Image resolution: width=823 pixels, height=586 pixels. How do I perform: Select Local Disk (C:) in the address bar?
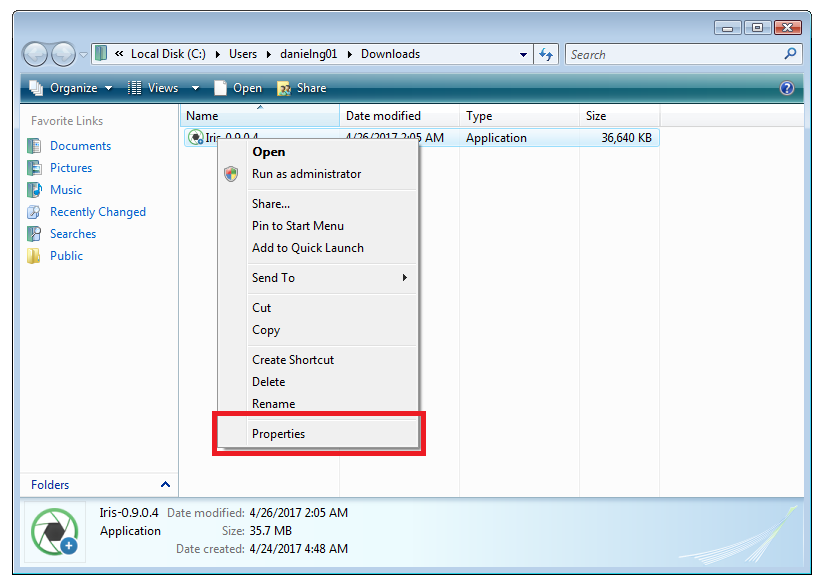(x=168, y=54)
